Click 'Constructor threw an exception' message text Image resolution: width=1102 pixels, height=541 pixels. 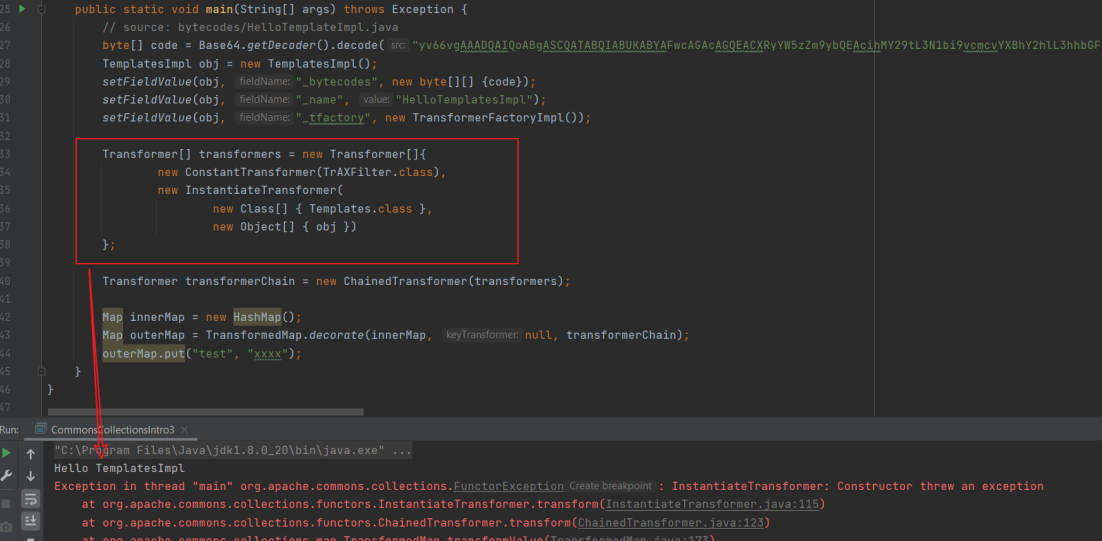point(940,486)
